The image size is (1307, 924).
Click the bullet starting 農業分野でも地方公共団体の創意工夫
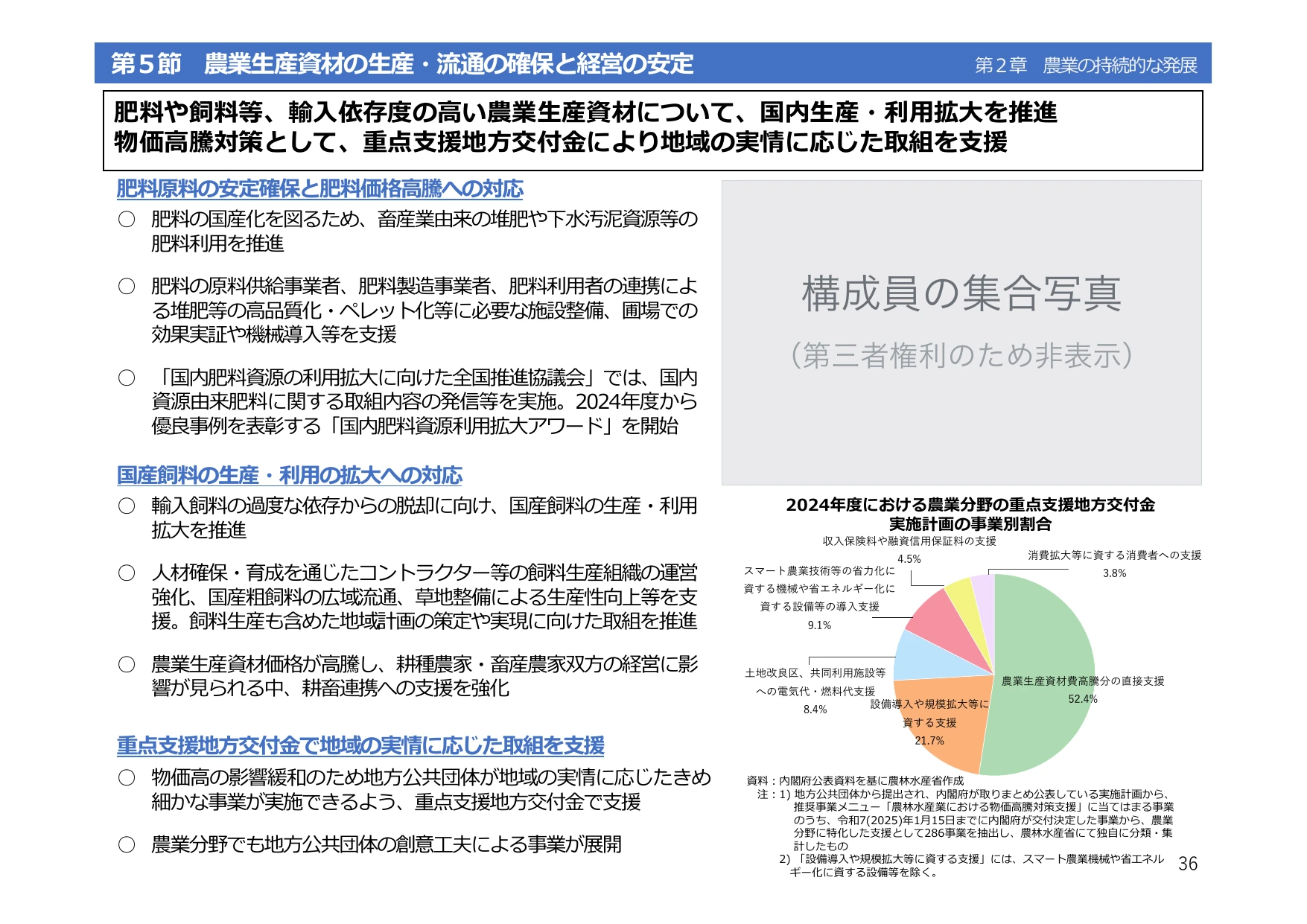point(370,845)
